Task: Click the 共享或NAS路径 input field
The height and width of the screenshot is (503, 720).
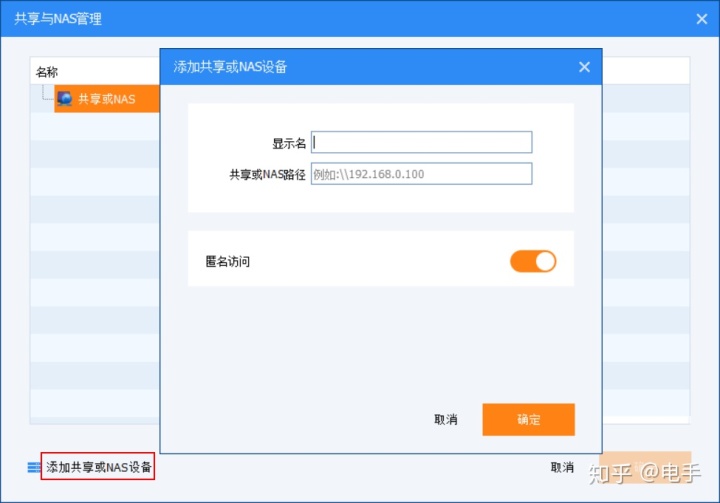Action: pyautogui.click(x=422, y=174)
